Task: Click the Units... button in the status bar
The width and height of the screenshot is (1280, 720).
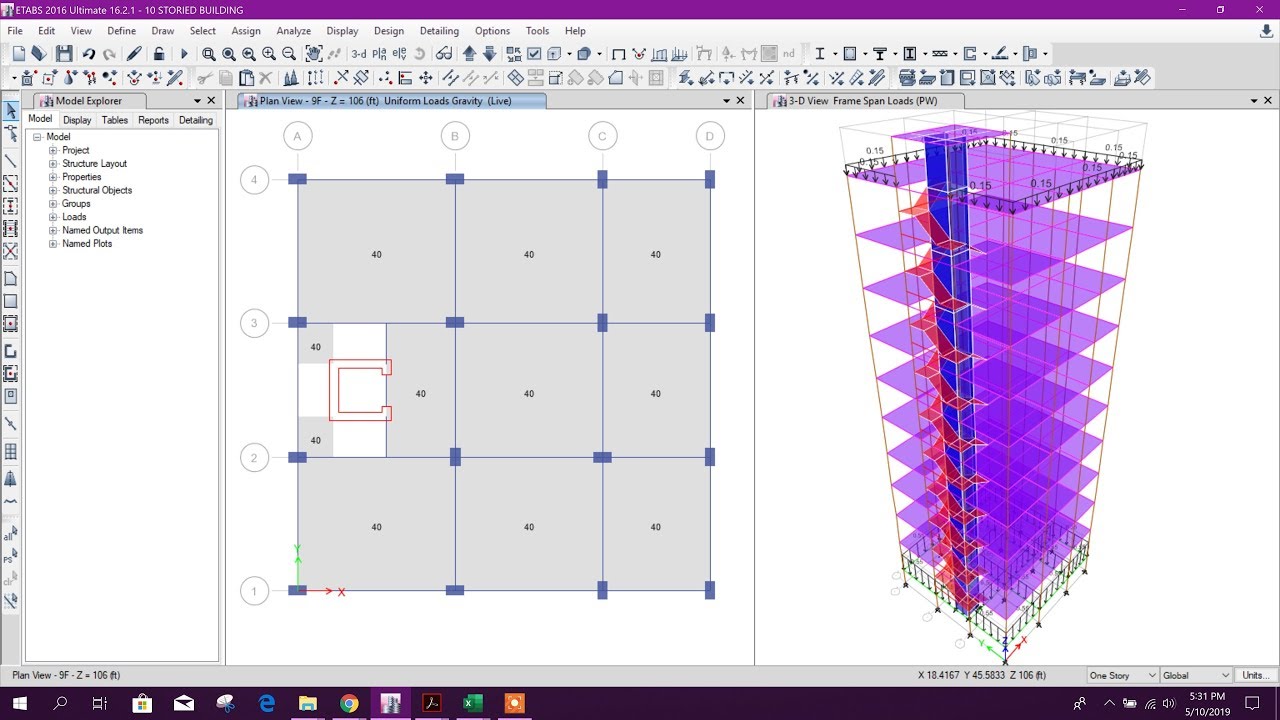Action: point(1256,675)
